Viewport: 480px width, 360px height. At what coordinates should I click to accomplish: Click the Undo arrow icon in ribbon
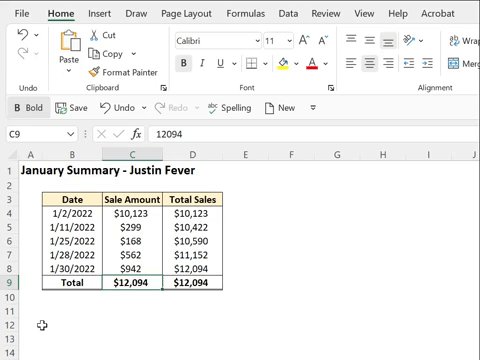pos(23,34)
